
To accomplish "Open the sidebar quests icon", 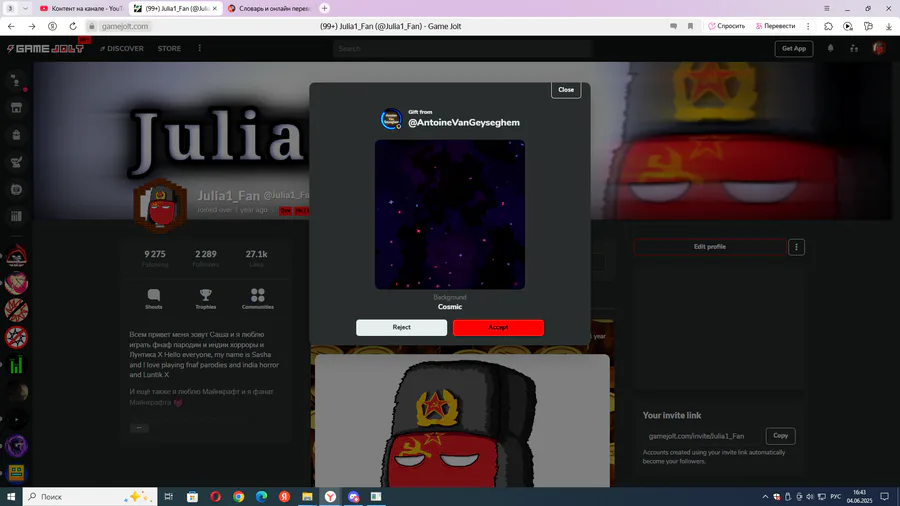I will (x=16, y=162).
